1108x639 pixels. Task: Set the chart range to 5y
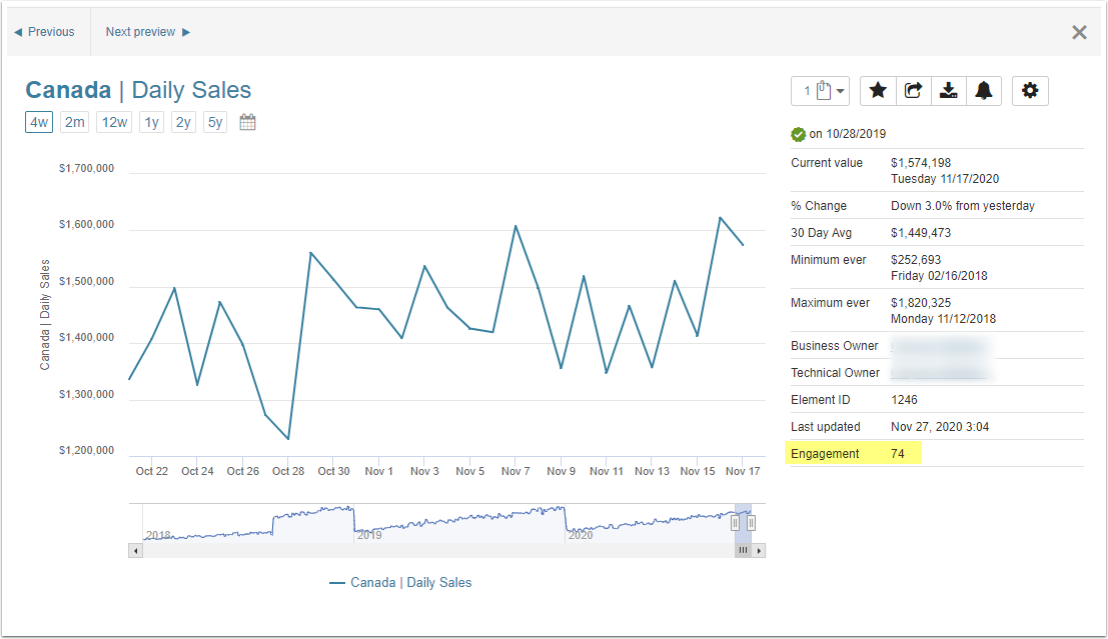(x=215, y=123)
